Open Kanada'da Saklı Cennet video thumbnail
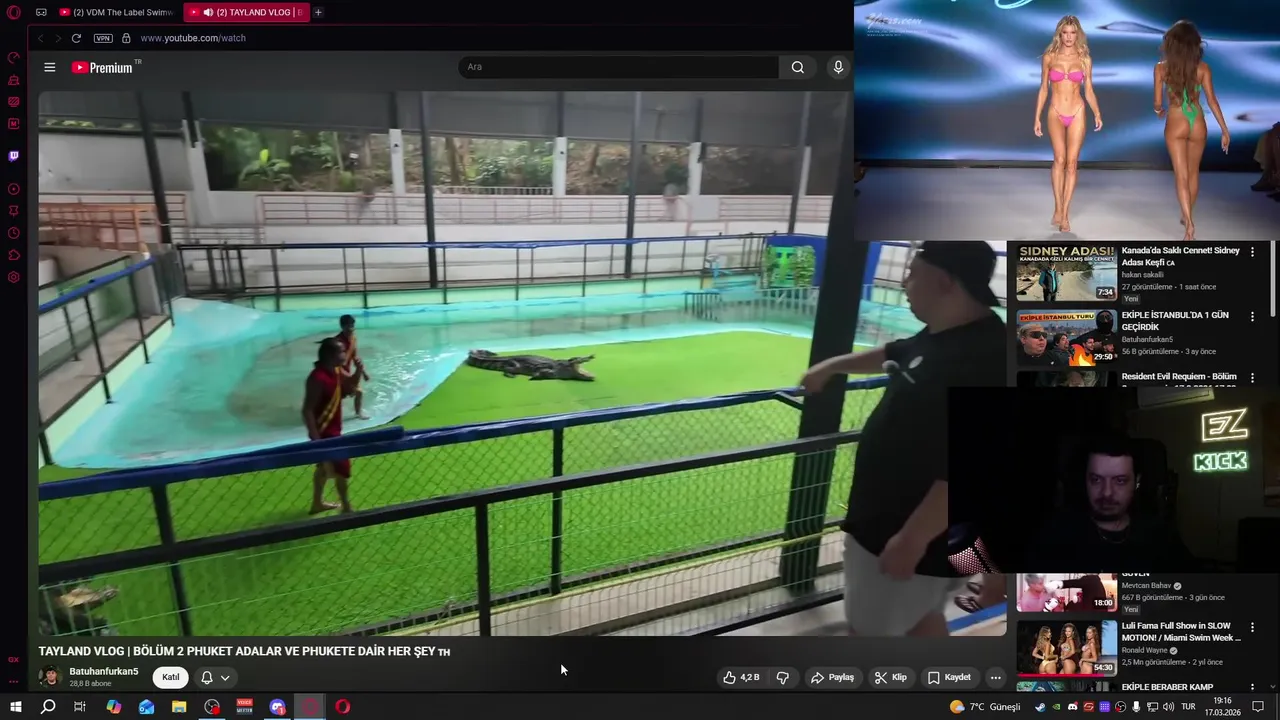The image size is (1280, 720). tap(1066, 272)
